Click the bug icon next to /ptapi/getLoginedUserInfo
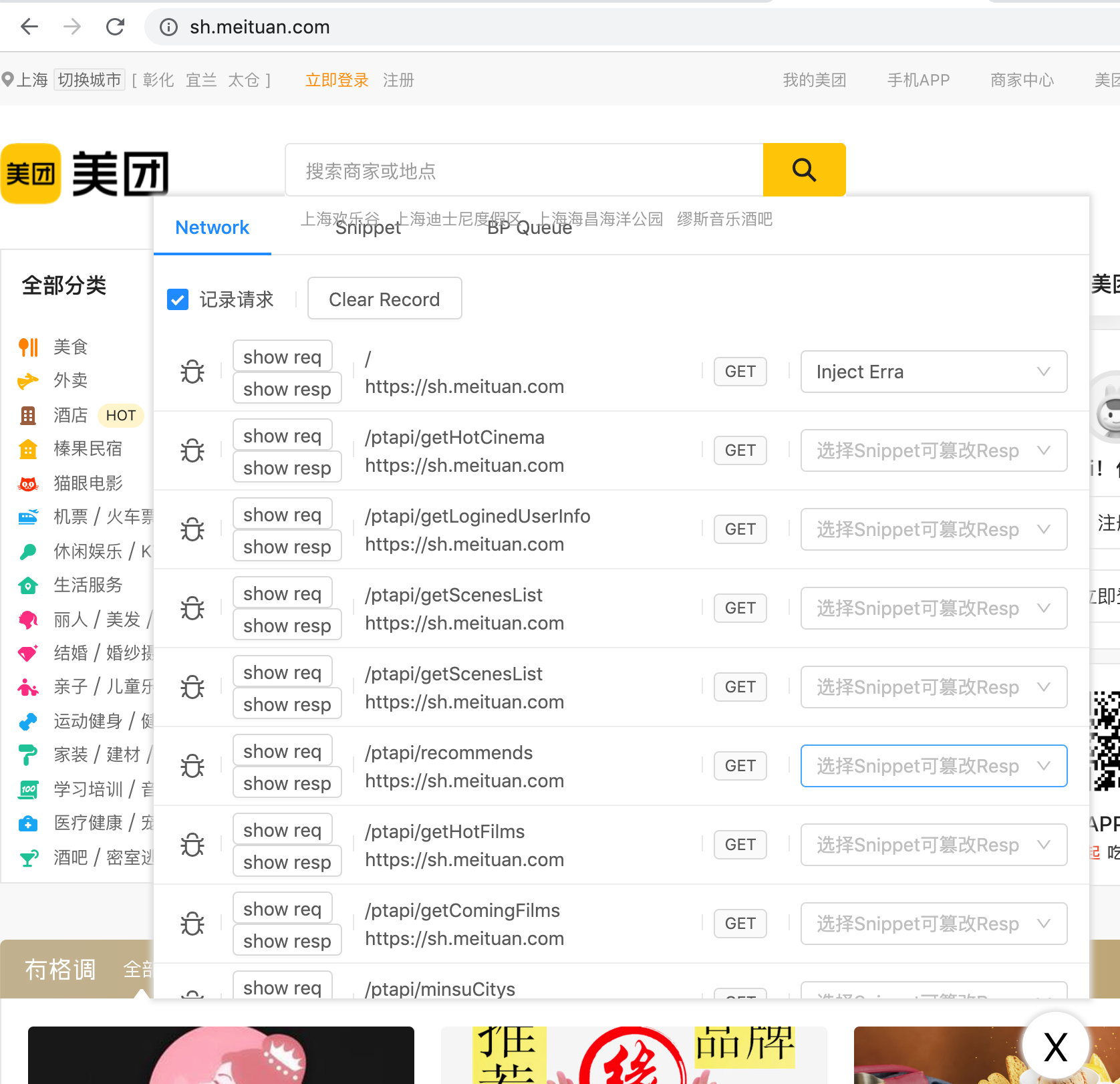Image resolution: width=1120 pixels, height=1084 pixels. (192, 529)
